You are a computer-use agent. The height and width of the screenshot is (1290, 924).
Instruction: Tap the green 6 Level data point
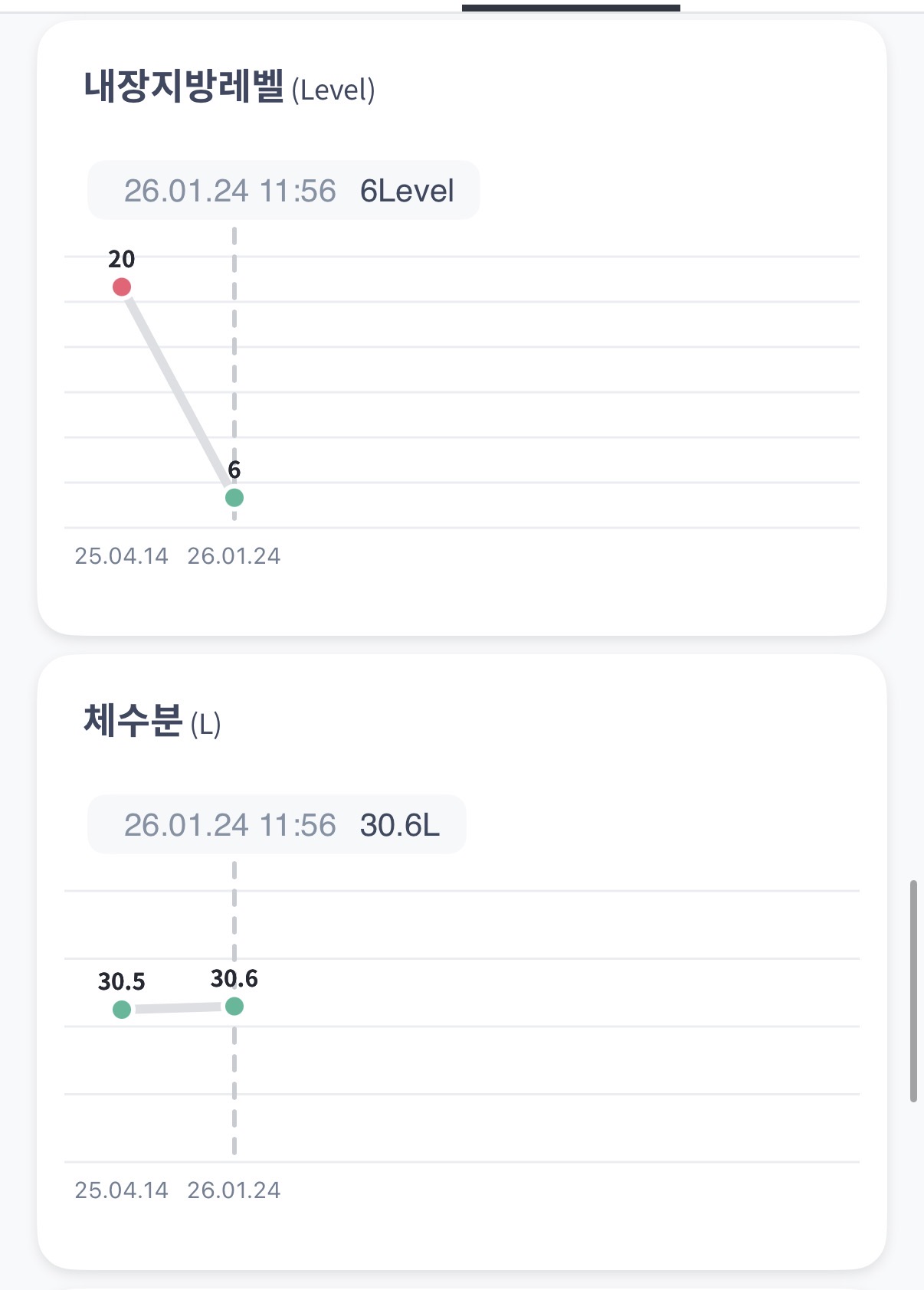point(234,498)
